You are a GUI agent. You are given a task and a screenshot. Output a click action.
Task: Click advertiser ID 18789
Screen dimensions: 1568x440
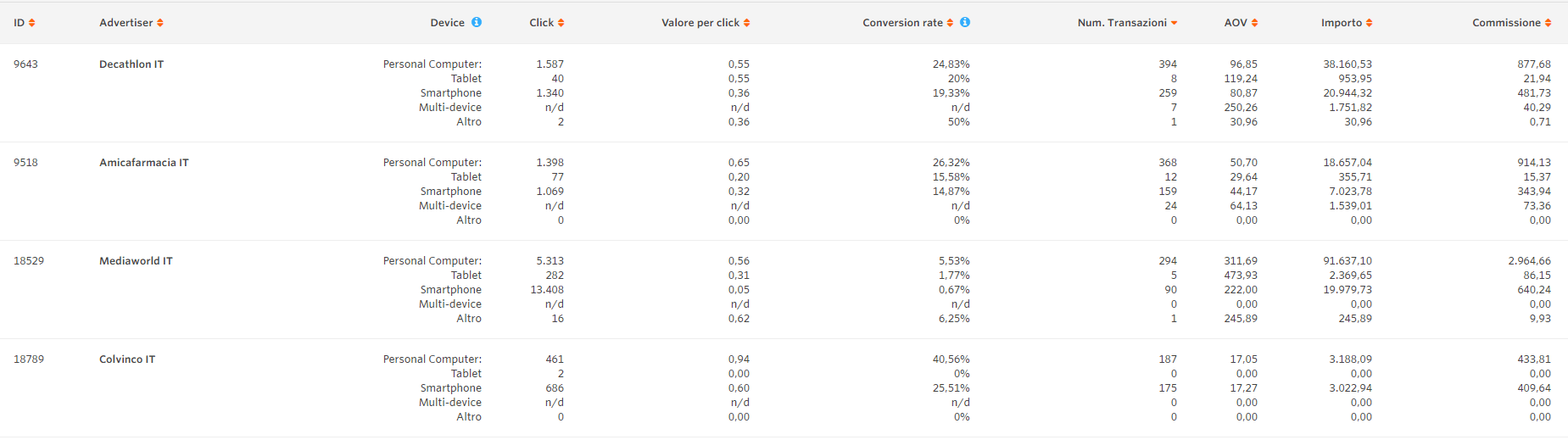pyautogui.click(x=29, y=359)
